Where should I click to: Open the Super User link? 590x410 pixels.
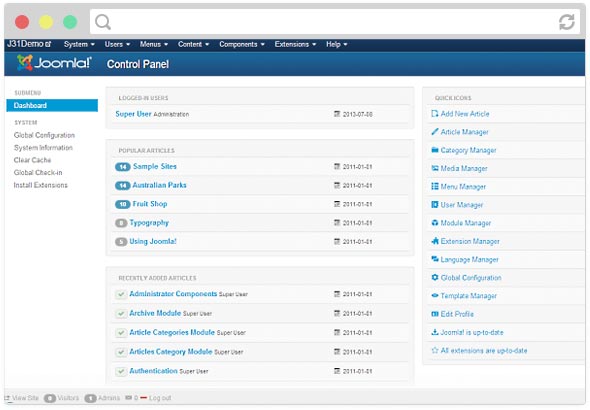(133, 114)
